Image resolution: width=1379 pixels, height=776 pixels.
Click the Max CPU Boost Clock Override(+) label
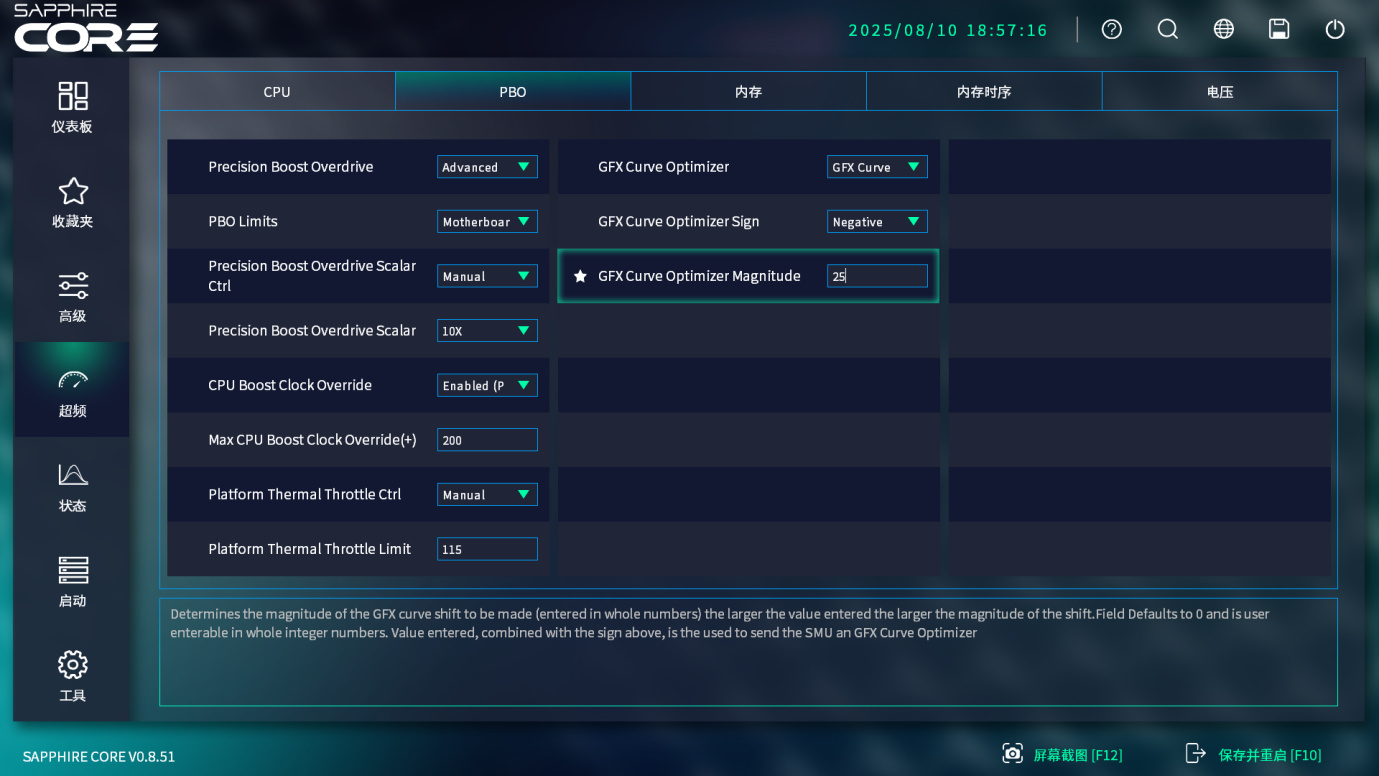312,440
